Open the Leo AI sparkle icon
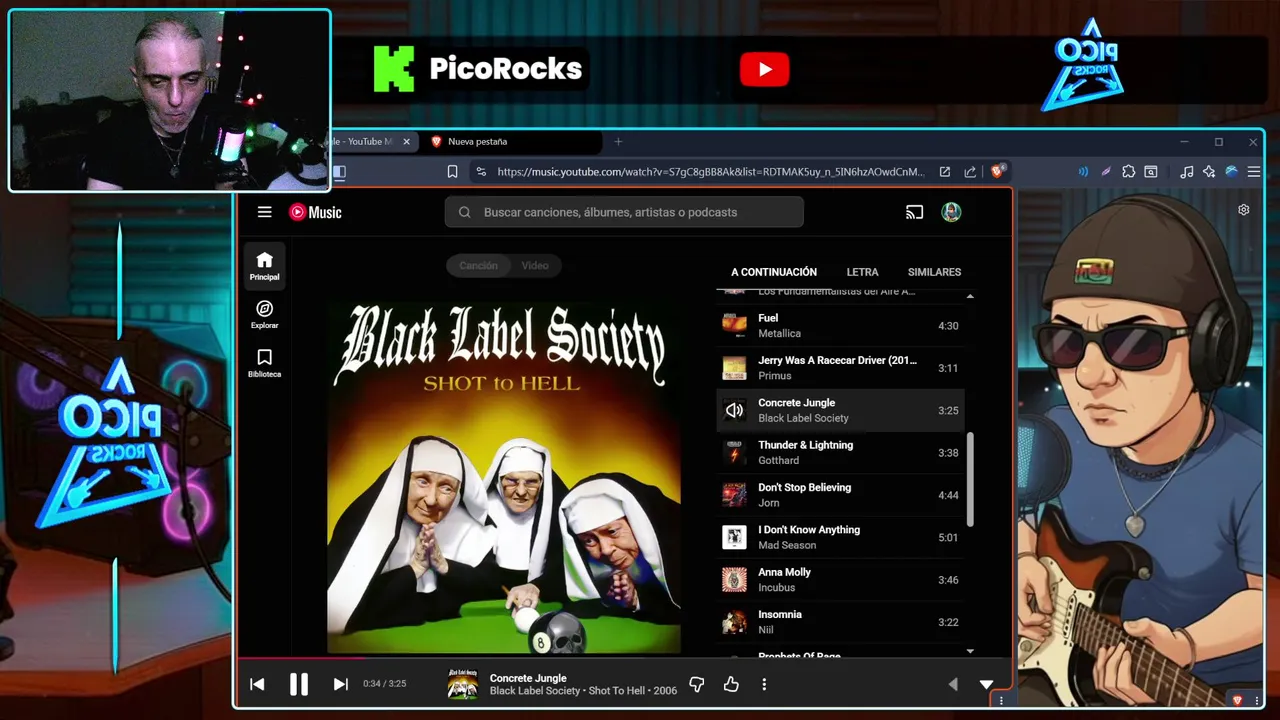1280x720 pixels. [x=1209, y=172]
